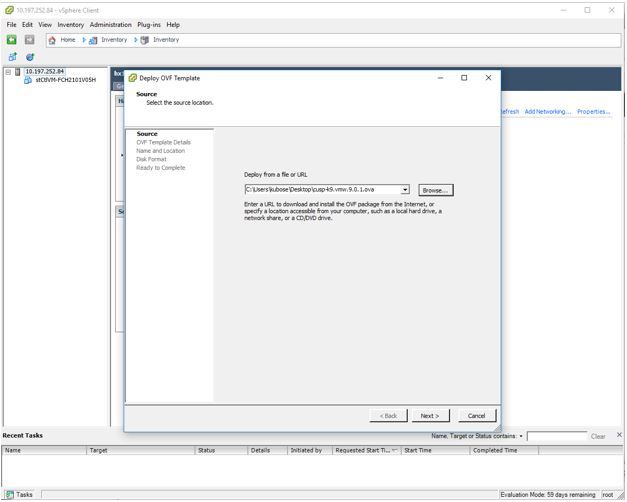Image resolution: width=627 pixels, height=502 pixels.
Task: Click the Next > button
Action: tap(430, 416)
